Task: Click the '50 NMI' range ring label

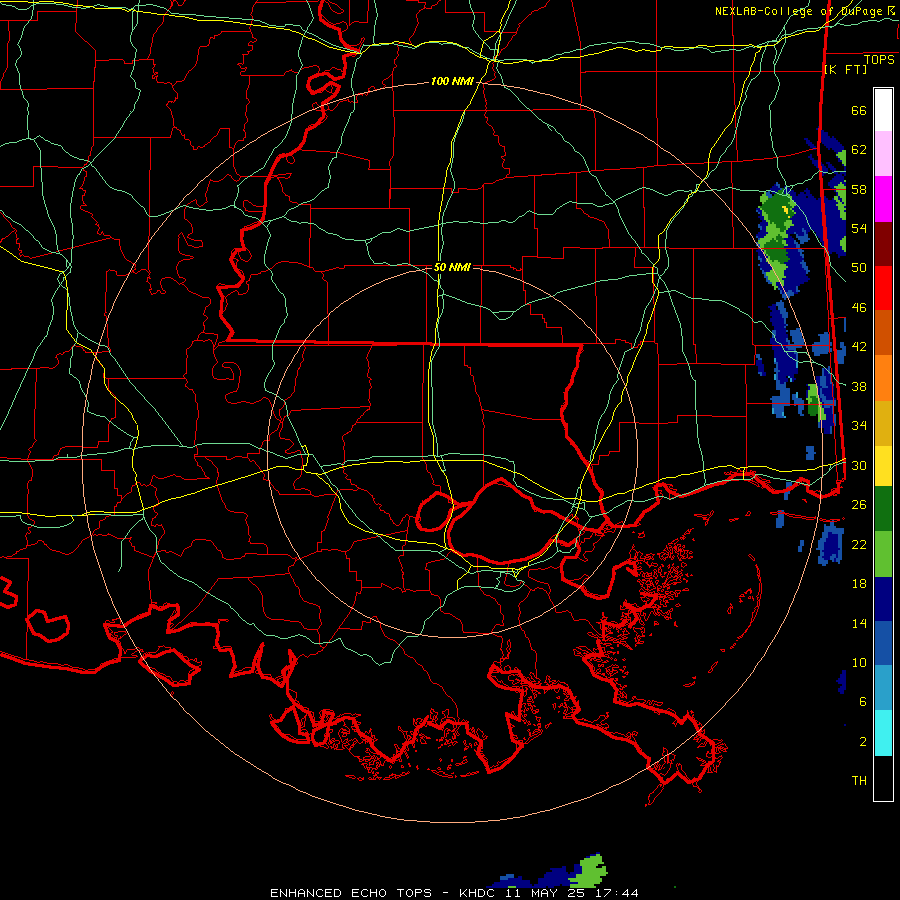Action: [452, 267]
